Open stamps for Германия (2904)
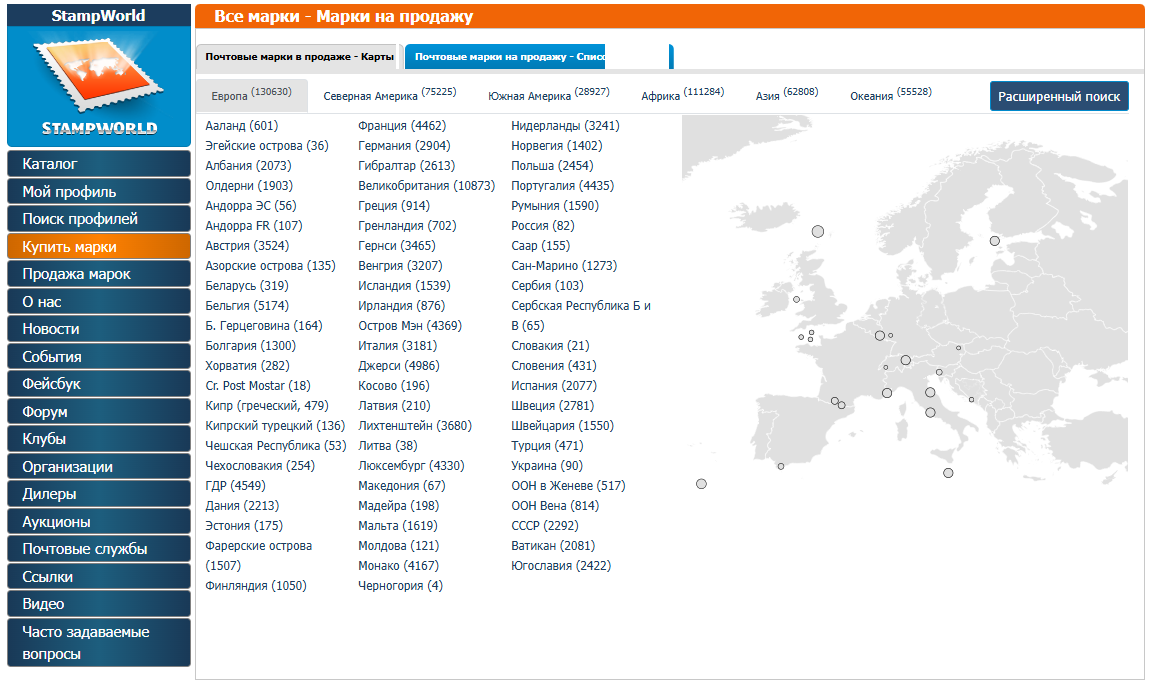 coord(404,146)
